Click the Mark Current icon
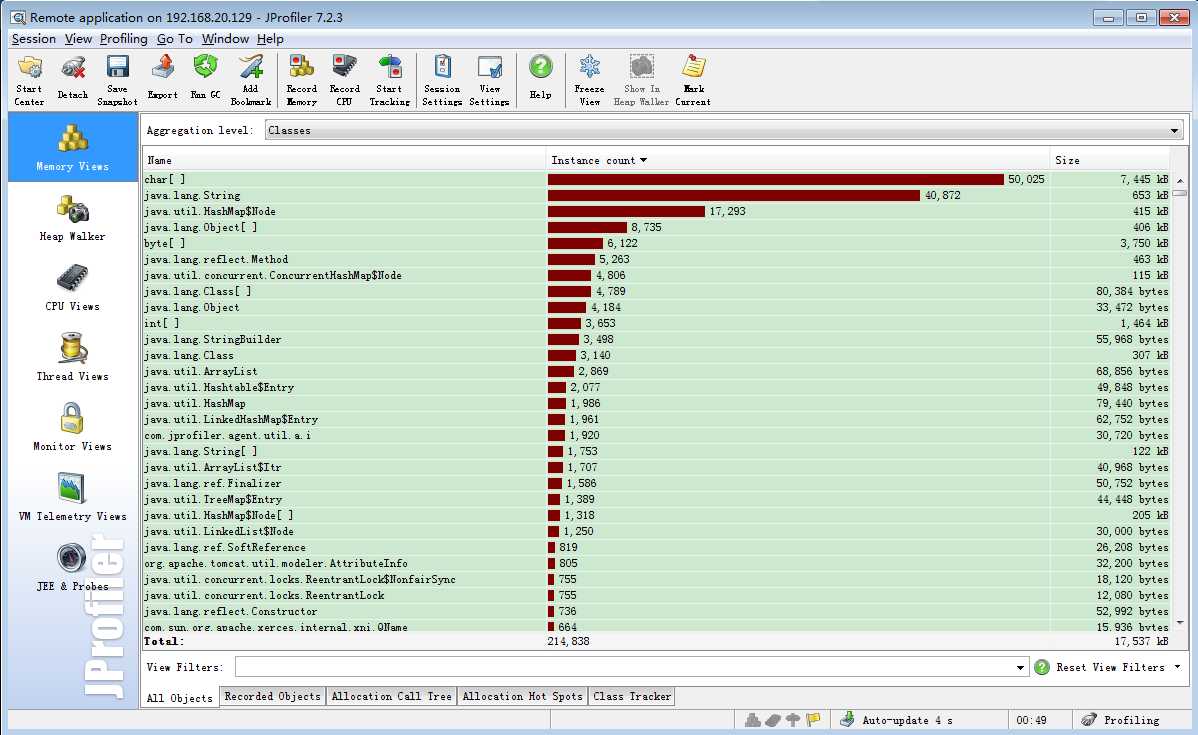 click(693, 67)
